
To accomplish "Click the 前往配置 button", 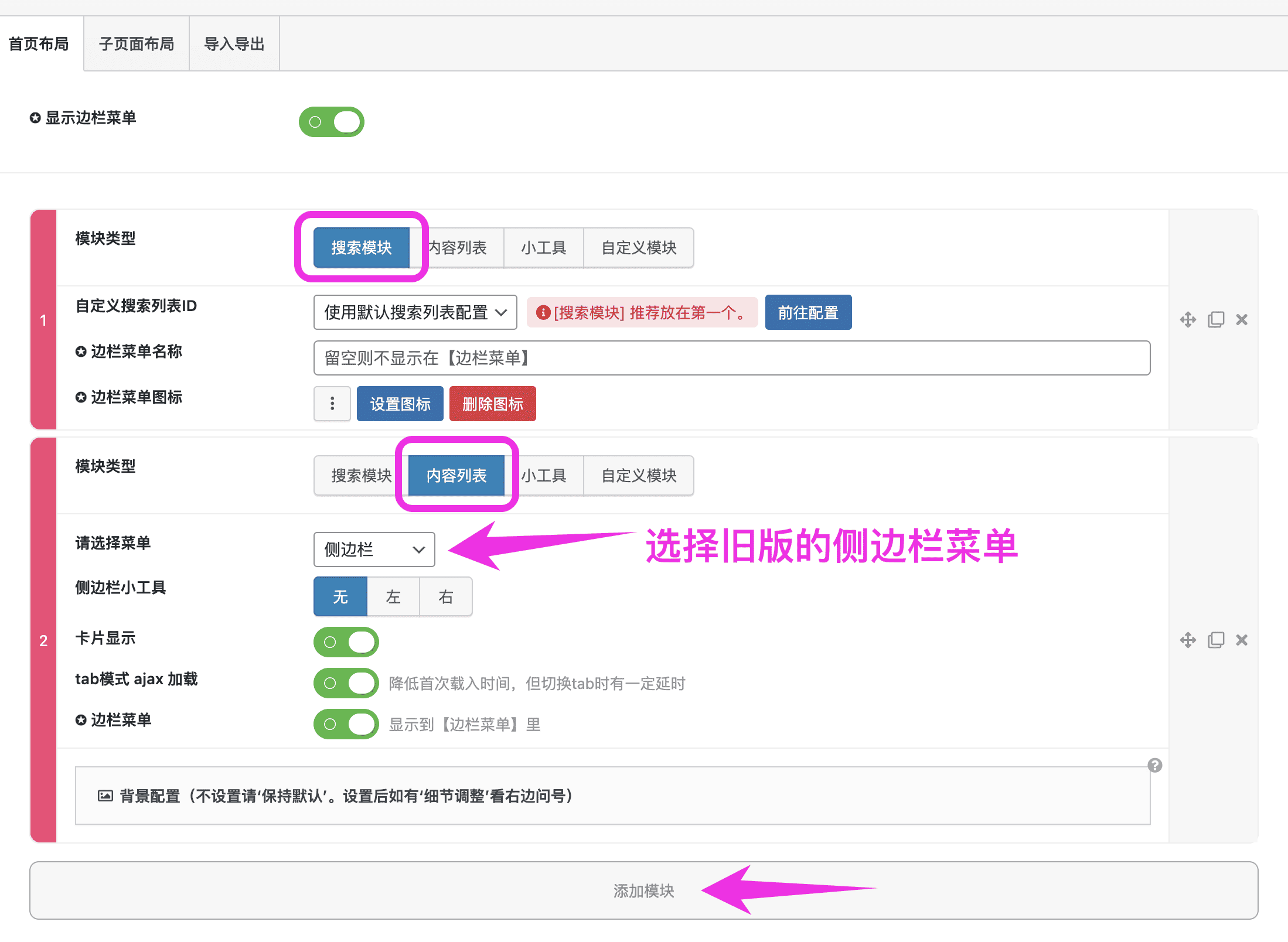I will point(808,312).
